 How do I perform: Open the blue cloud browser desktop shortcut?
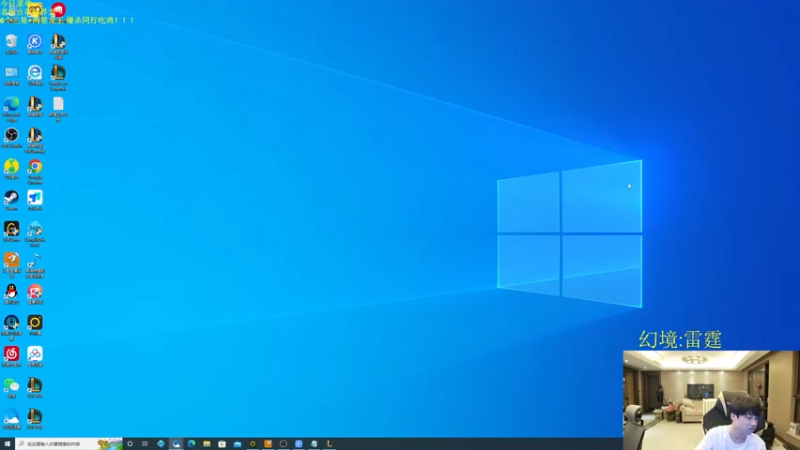tap(11, 418)
